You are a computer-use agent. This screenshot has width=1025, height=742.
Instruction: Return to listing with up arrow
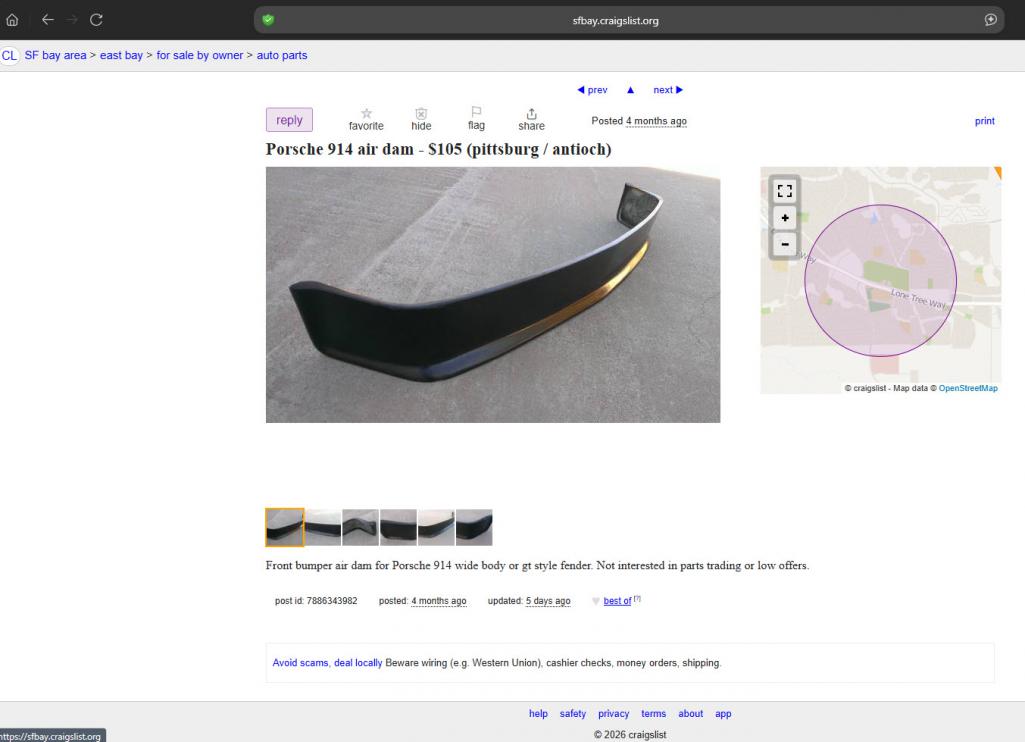tap(630, 90)
